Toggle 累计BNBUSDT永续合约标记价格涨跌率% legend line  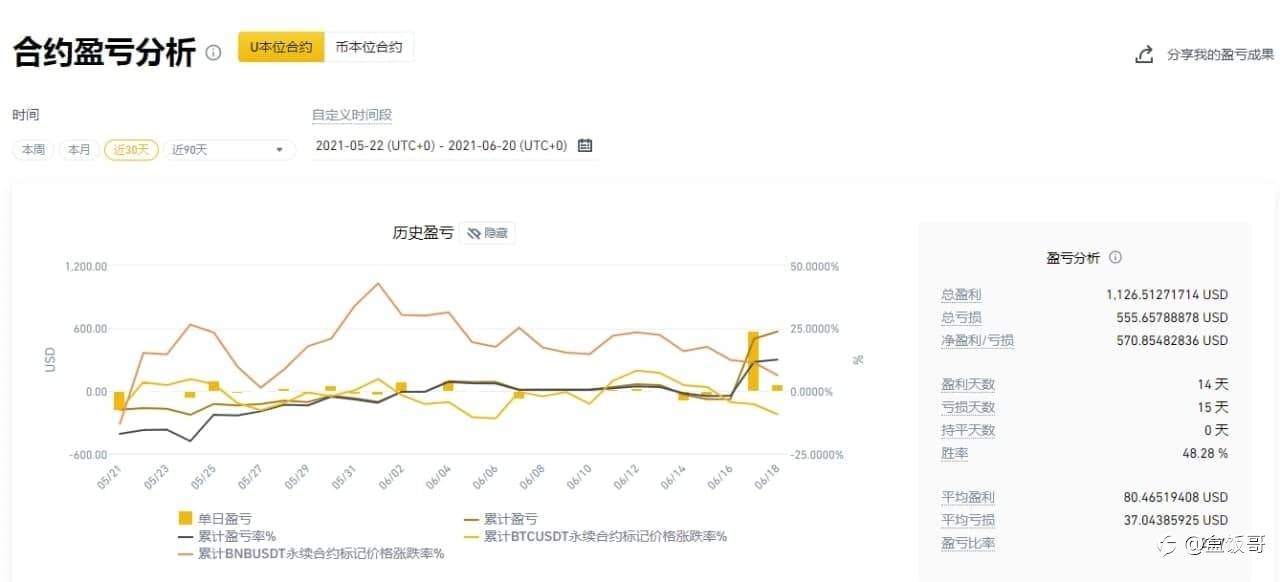point(185,553)
